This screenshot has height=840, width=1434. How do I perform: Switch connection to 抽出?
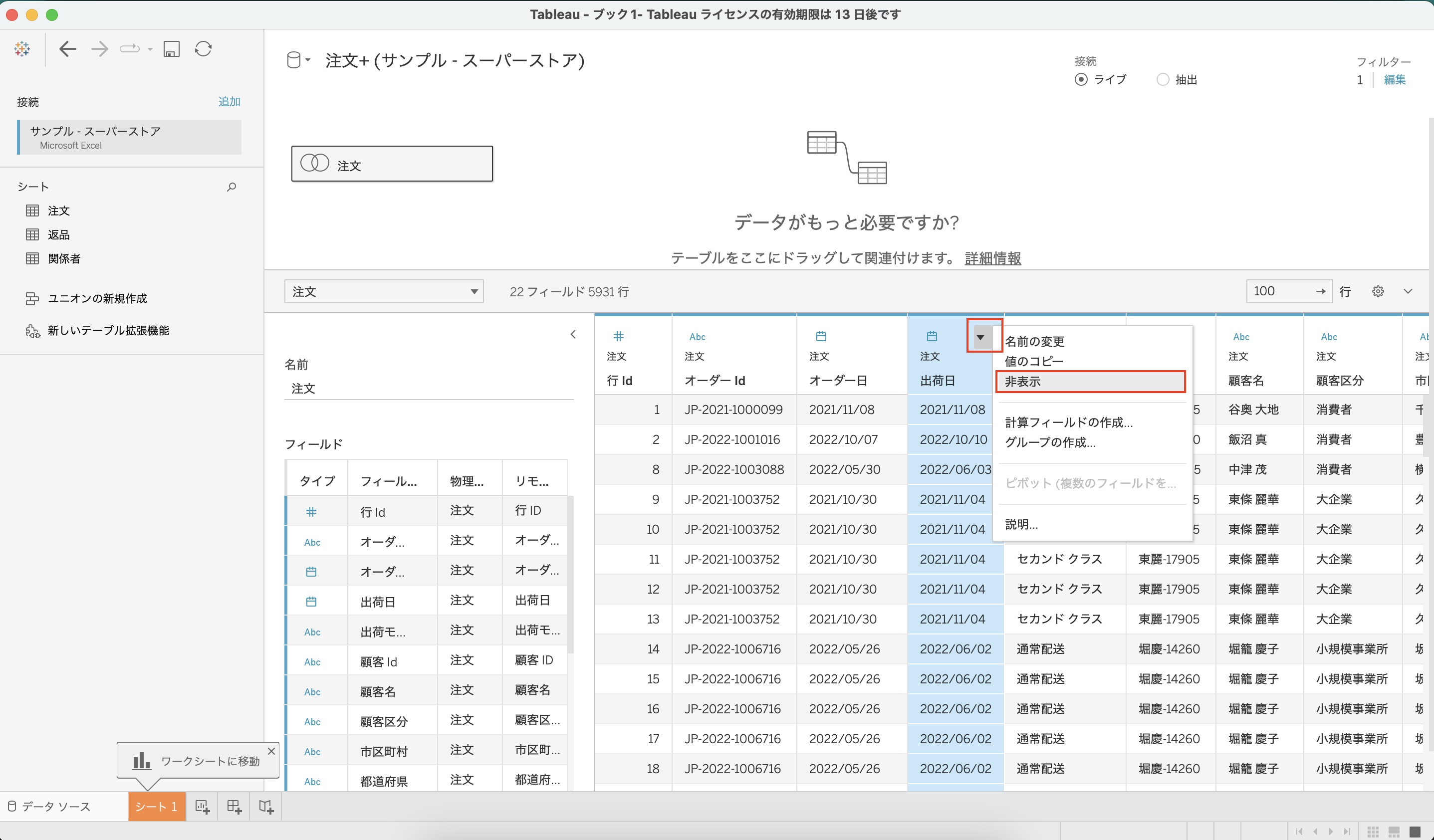(x=1164, y=80)
